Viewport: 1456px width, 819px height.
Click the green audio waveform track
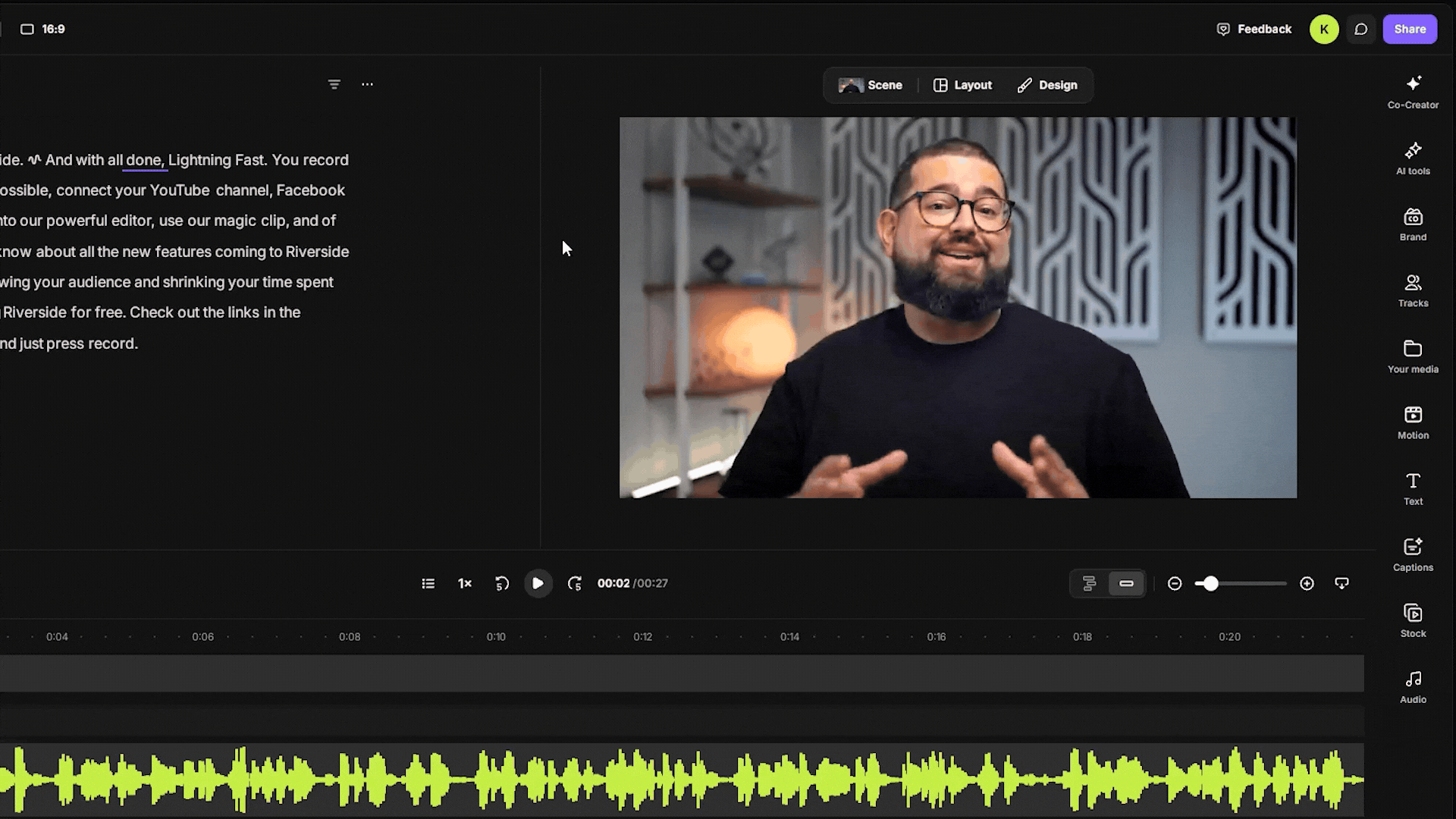[682, 779]
